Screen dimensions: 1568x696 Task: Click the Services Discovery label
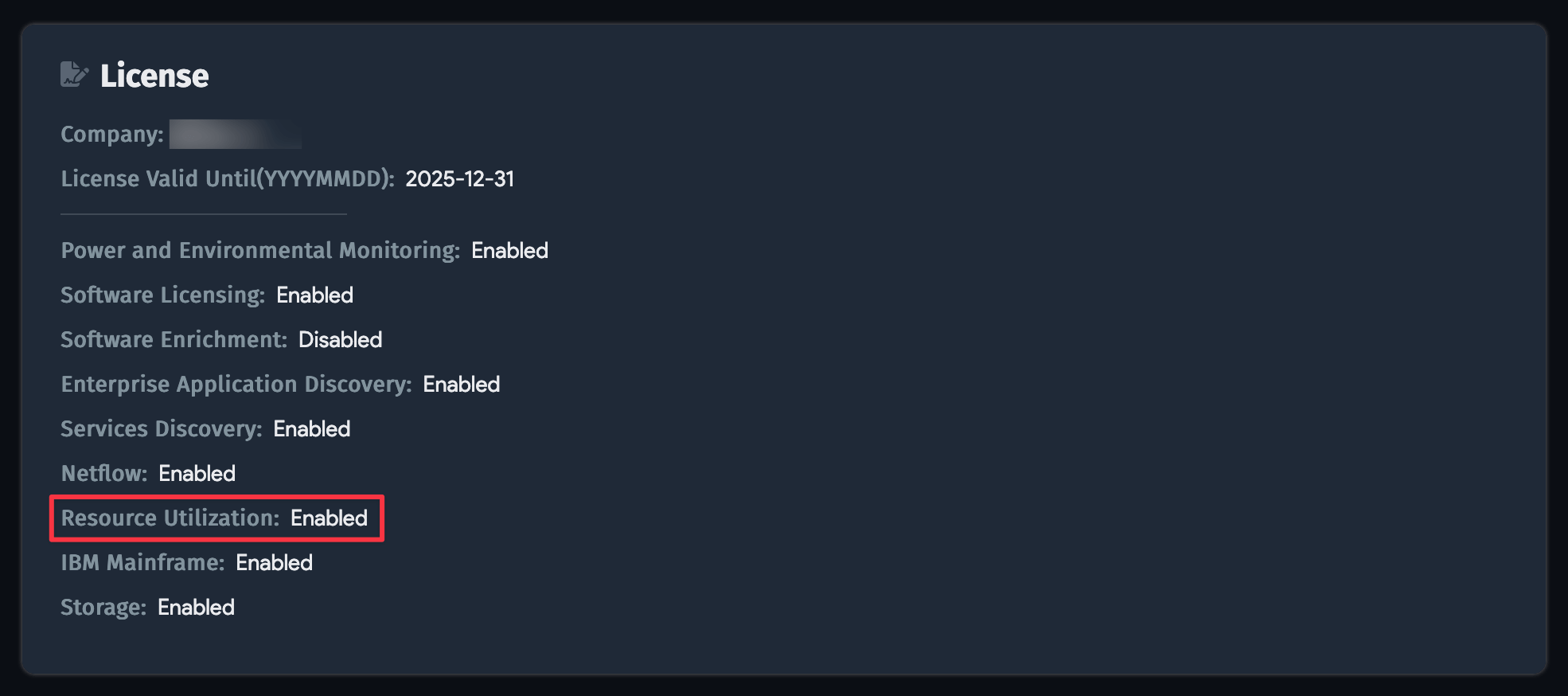(162, 429)
